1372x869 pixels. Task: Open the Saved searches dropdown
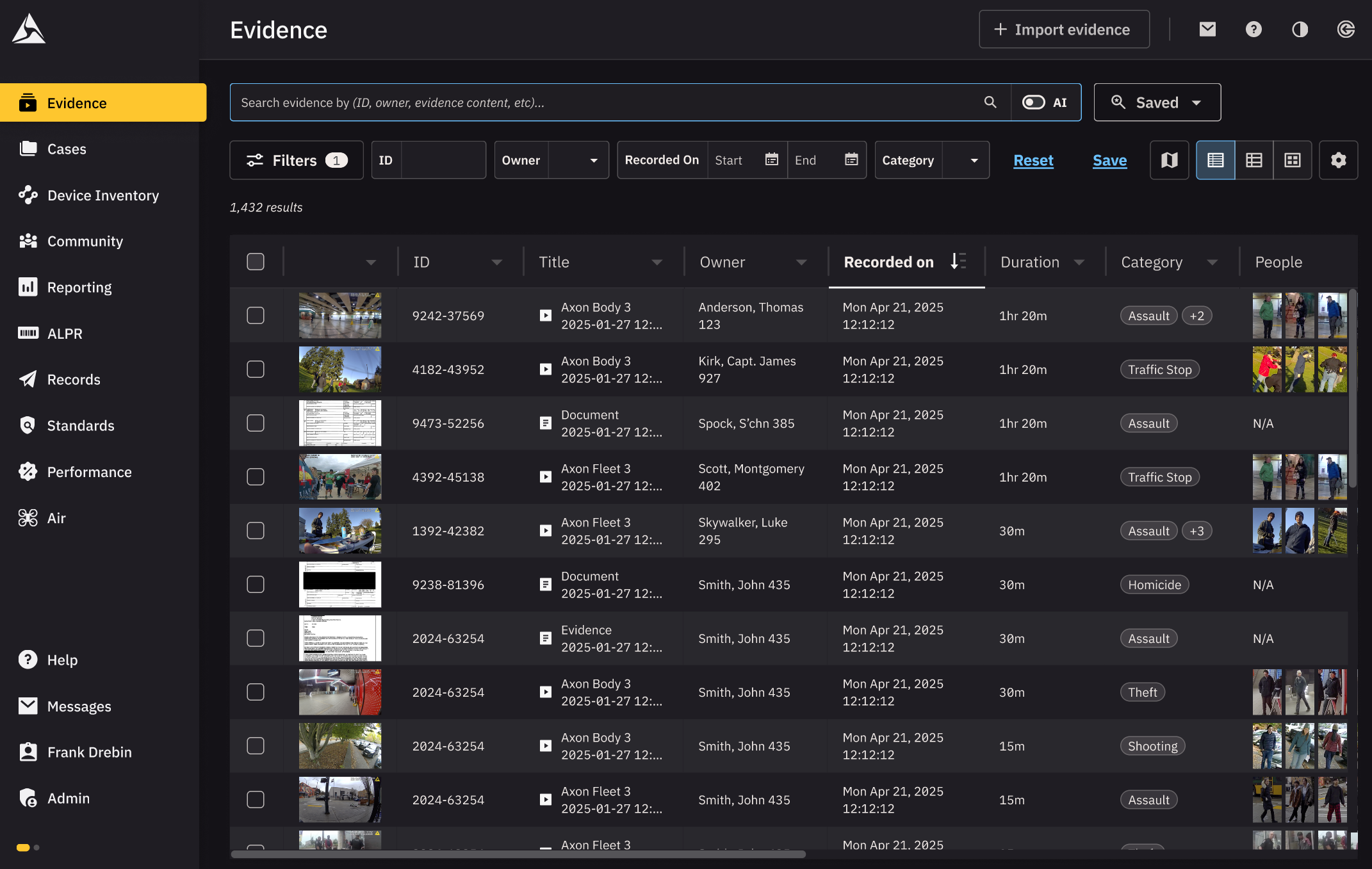click(x=1157, y=102)
